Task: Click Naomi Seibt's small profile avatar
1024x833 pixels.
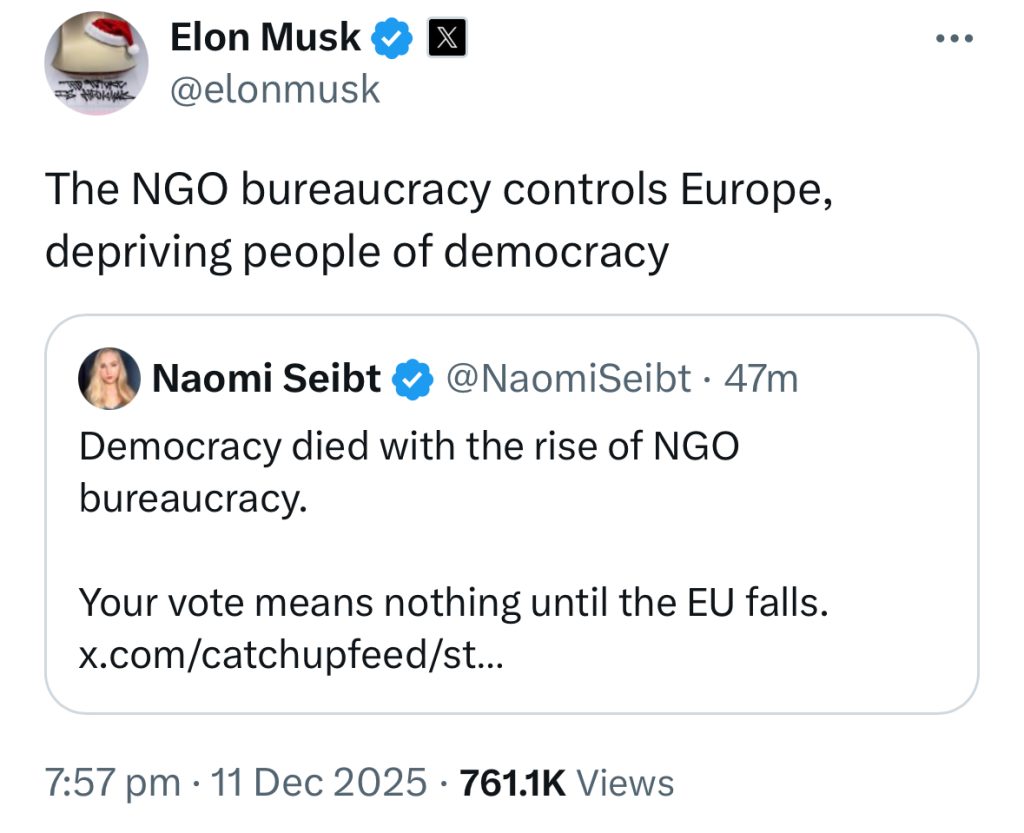Action: pos(109,379)
